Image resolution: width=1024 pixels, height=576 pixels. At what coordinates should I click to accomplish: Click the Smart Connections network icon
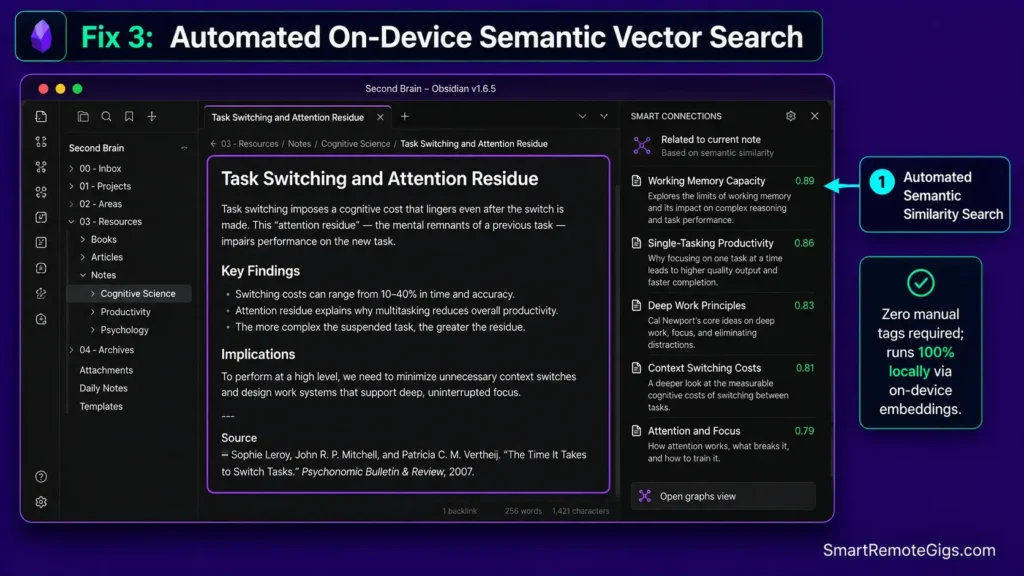[642, 146]
